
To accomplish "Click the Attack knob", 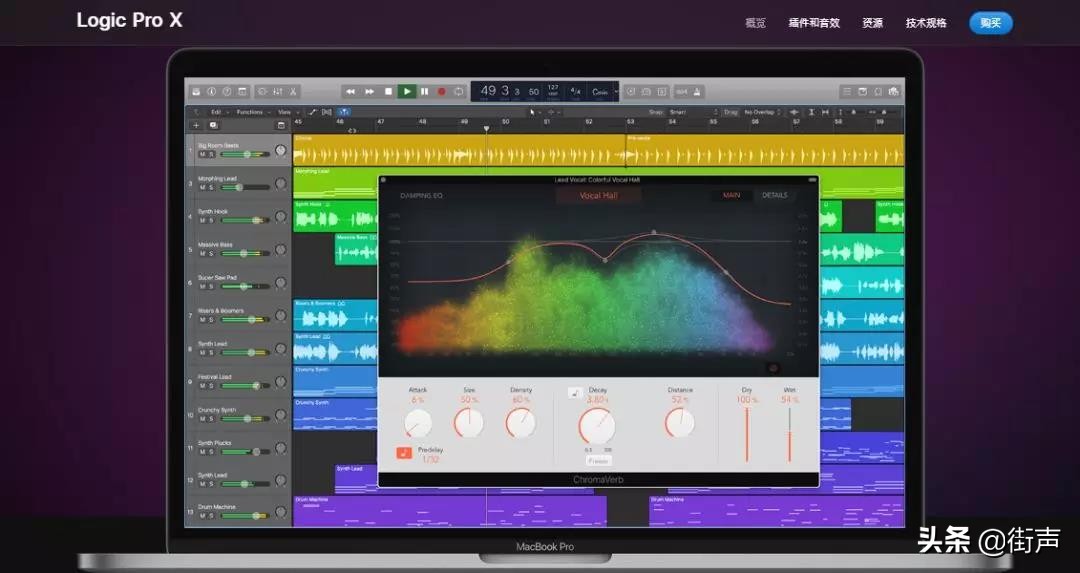I will [x=417, y=423].
